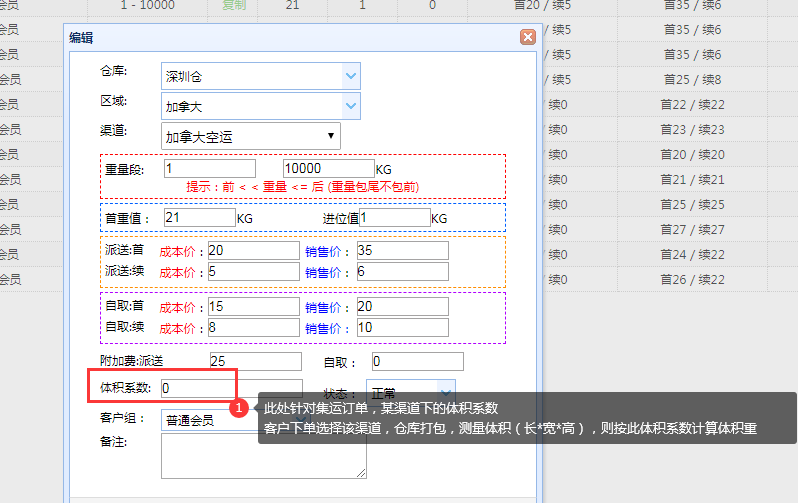Click the 附加费:派送 field with 25

pyautogui.click(x=255, y=361)
